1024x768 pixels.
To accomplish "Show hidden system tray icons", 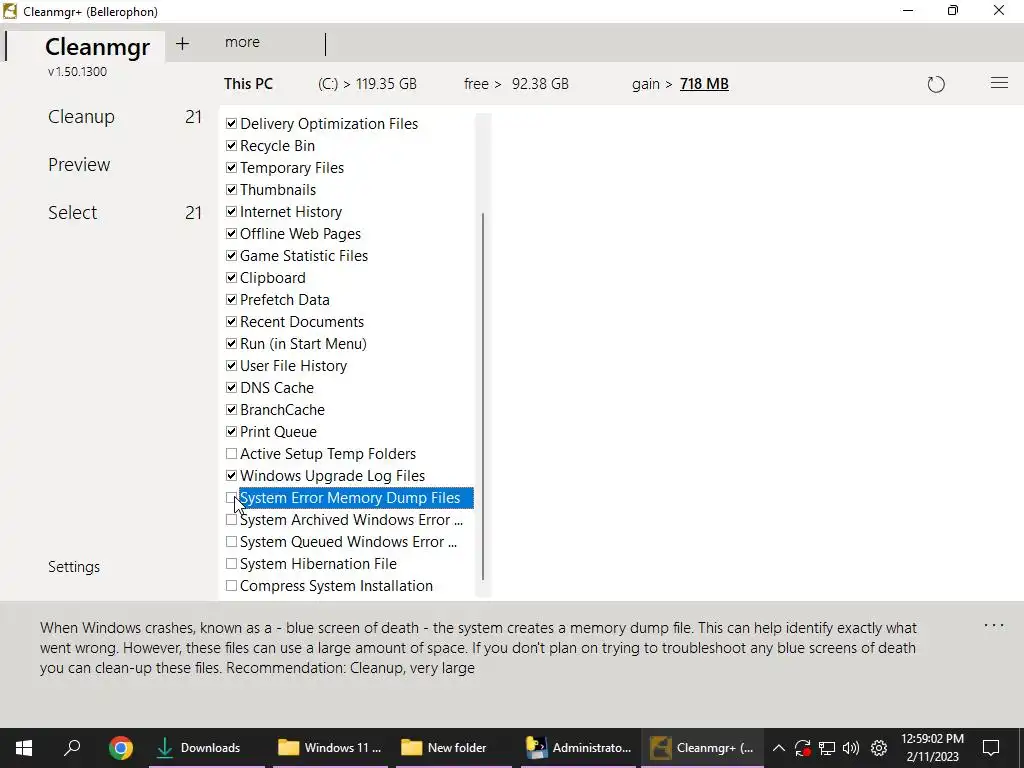I will 778,748.
